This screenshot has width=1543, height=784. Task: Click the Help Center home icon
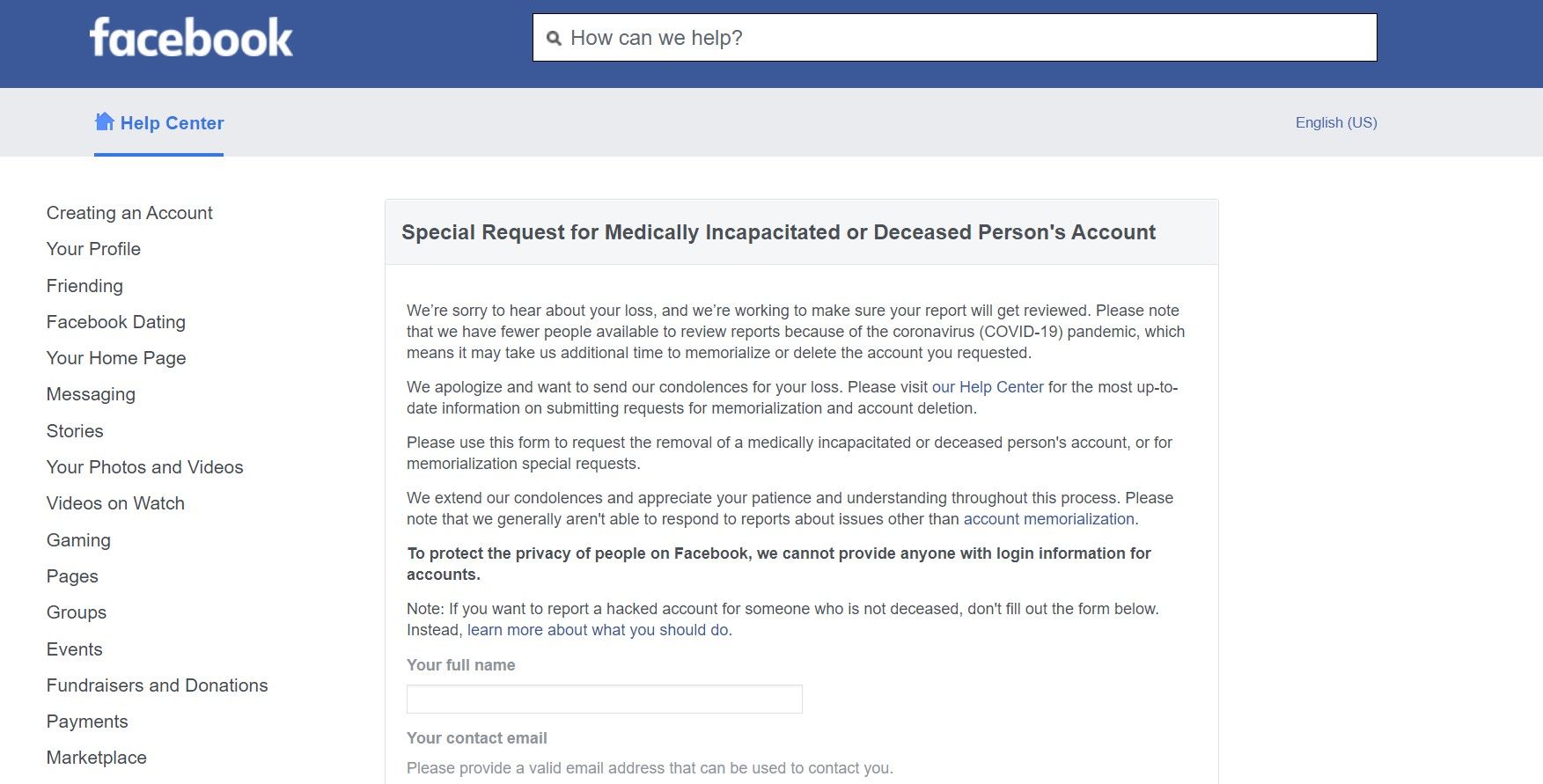(x=105, y=121)
